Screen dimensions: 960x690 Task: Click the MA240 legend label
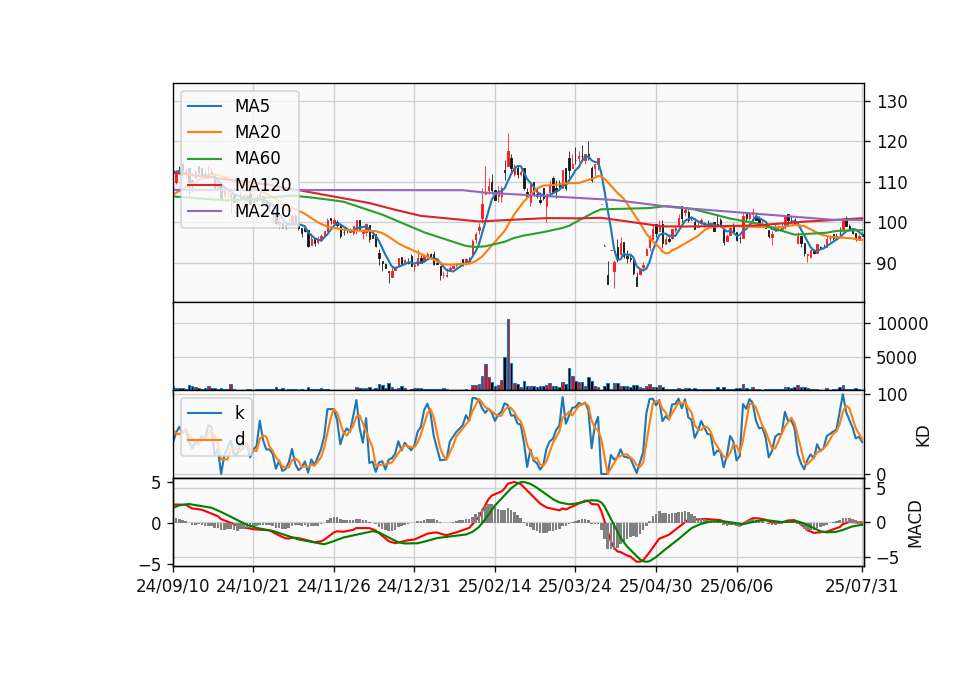click(x=263, y=211)
